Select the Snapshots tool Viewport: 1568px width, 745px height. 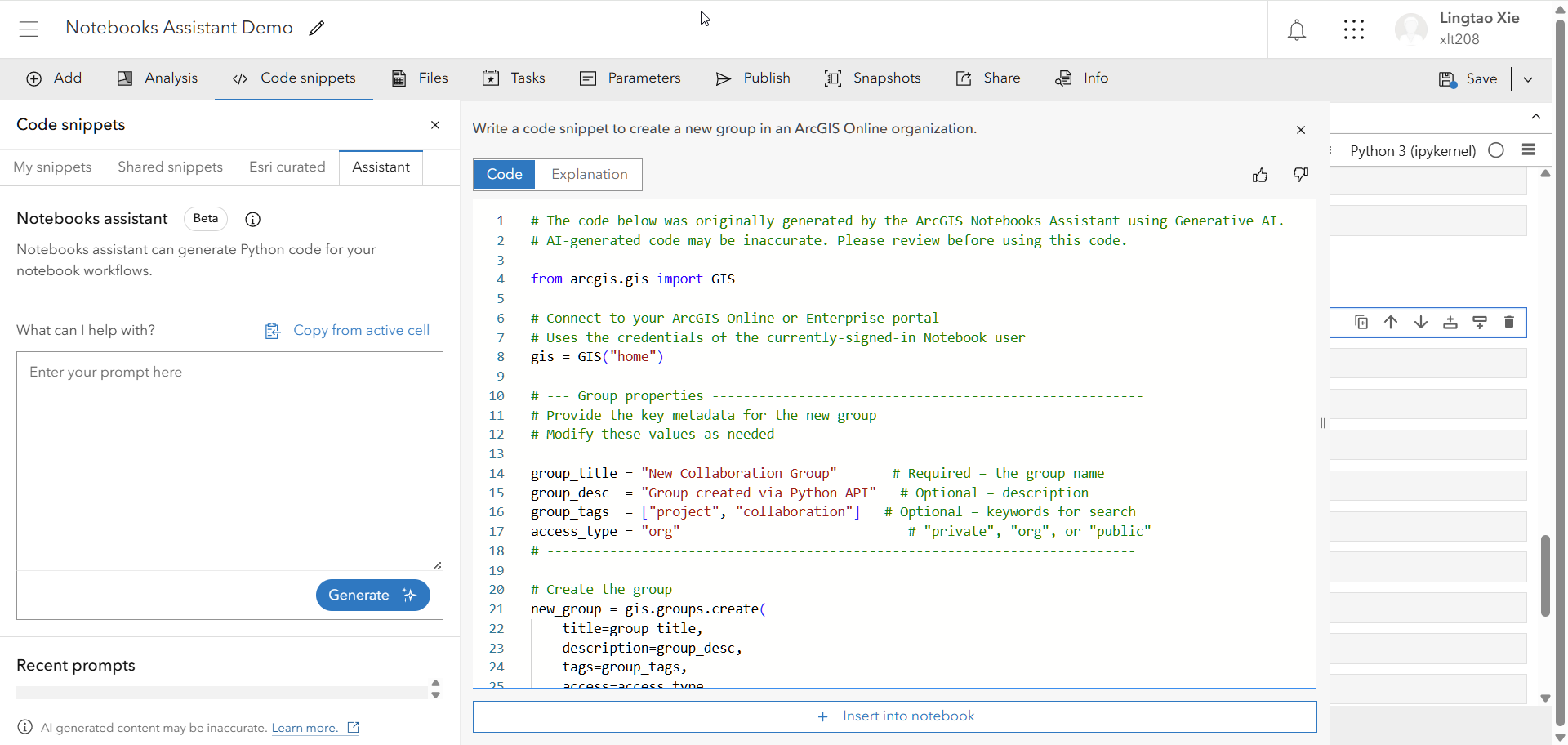tap(872, 78)
